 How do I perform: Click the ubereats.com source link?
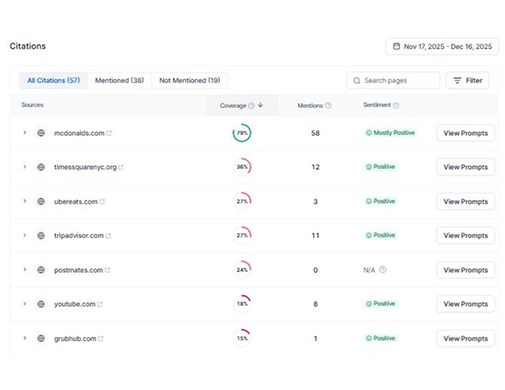pyautogui.click(x=76, y=201)
